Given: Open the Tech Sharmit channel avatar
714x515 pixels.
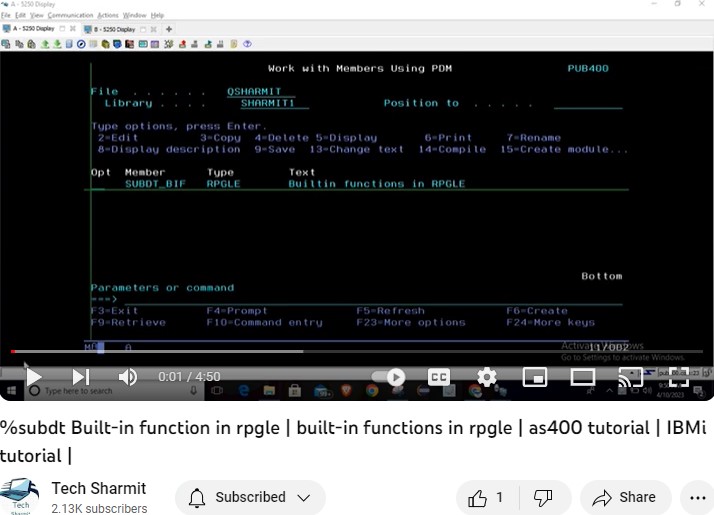Looking at the screenshot, I should [20, 496].
